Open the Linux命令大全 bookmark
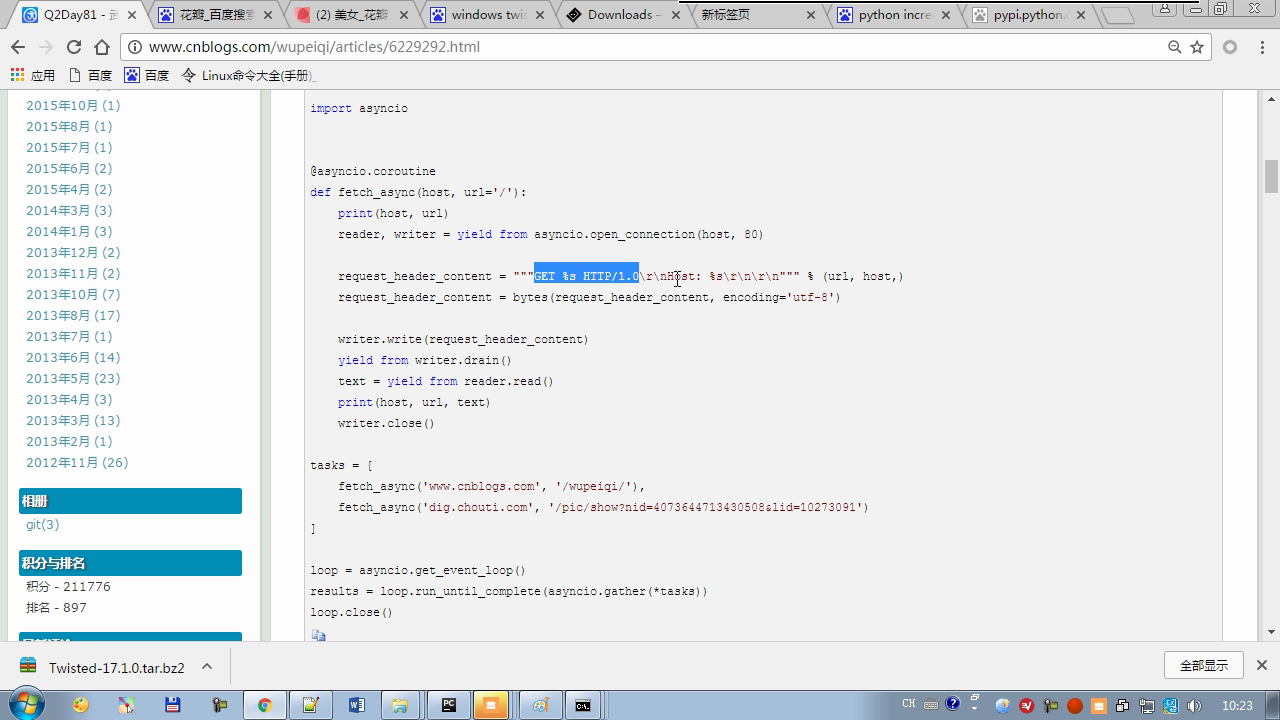Screen dimensions: 1280x720 point(248,75)
